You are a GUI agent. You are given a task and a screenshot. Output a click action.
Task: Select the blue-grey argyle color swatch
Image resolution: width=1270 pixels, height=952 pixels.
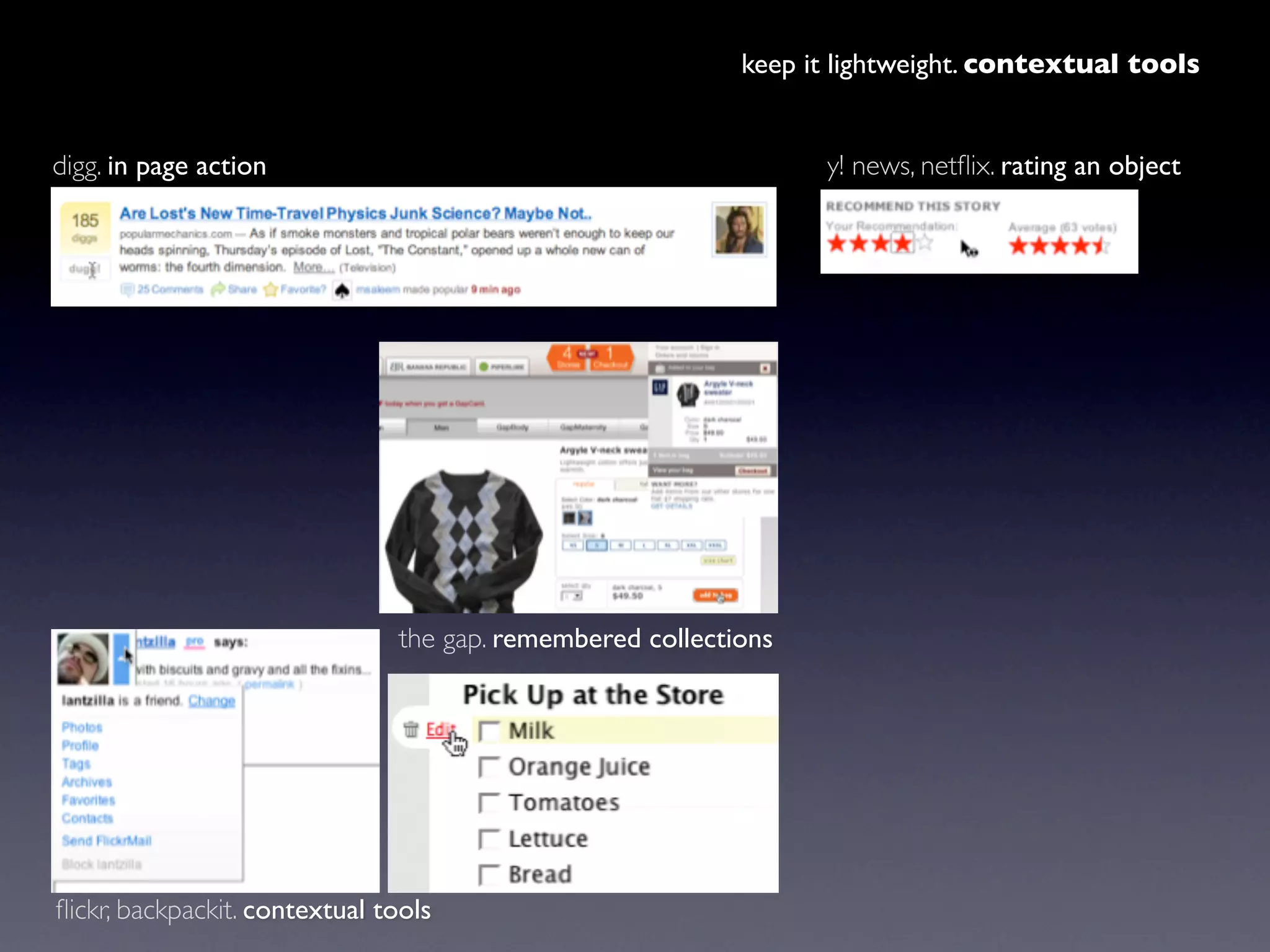pyautogui.click(x=585, y=518)
